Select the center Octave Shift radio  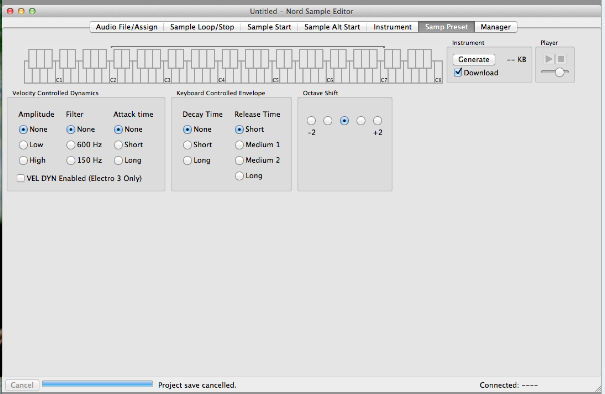click(344, 121)
